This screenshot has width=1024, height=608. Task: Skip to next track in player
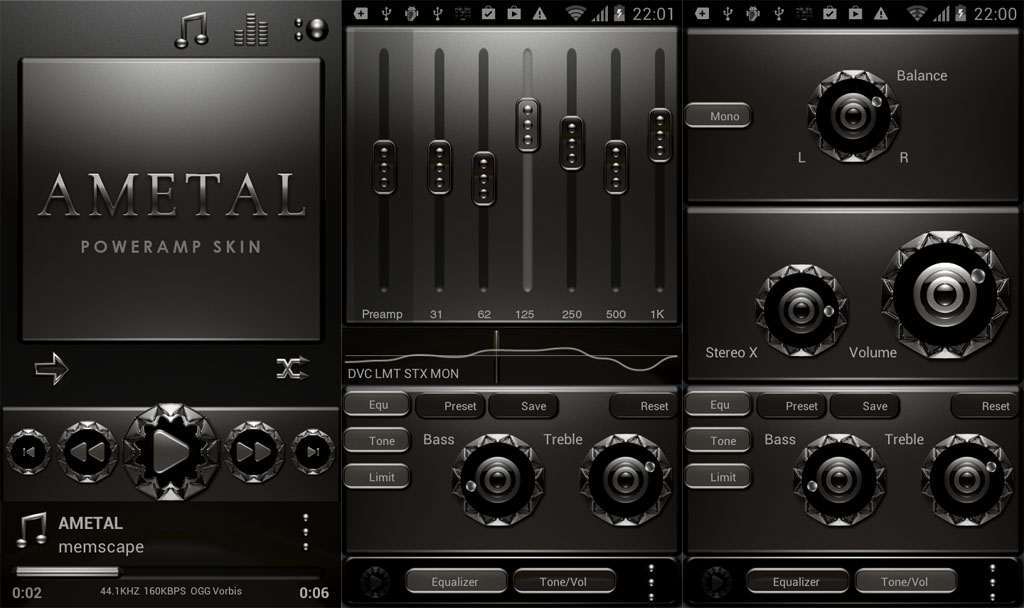tap(313, 451)
